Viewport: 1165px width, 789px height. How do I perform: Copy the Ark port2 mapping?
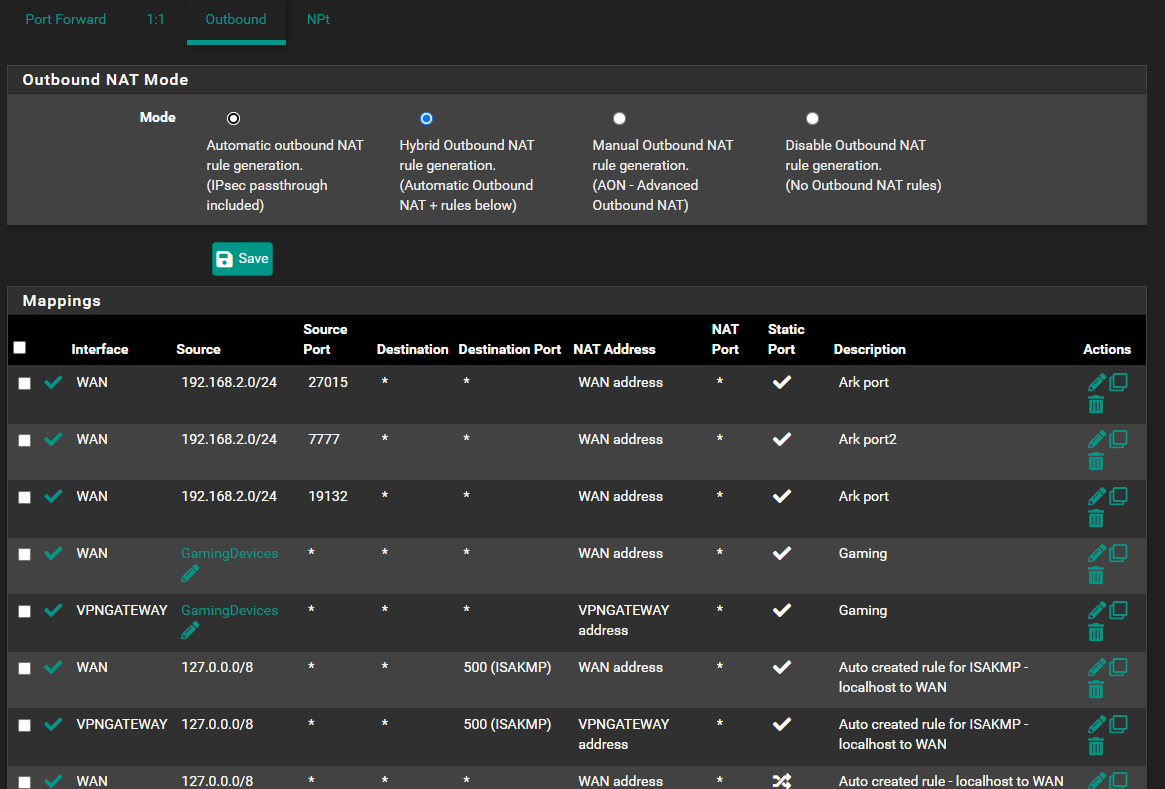[1118, 439]
